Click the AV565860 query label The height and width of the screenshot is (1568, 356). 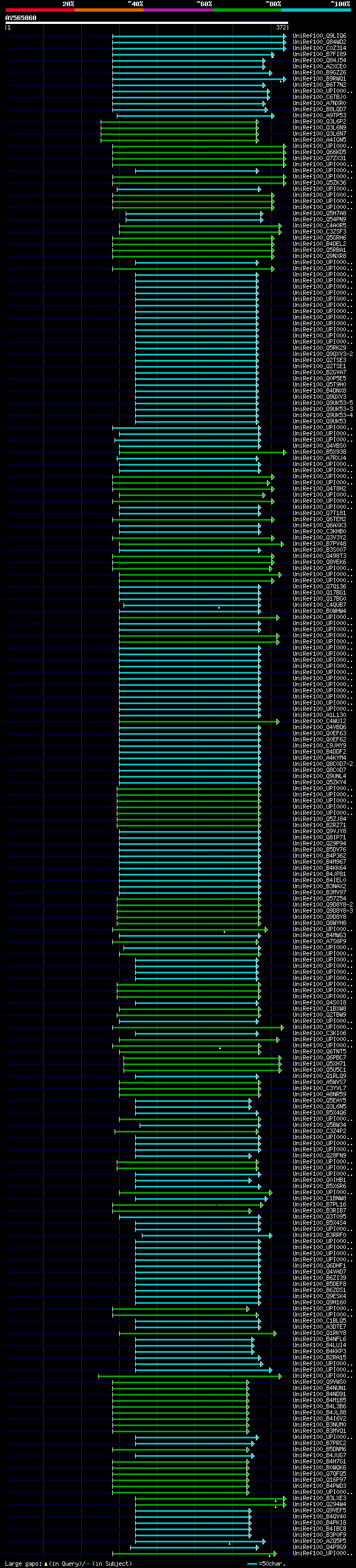click(21, 18)
